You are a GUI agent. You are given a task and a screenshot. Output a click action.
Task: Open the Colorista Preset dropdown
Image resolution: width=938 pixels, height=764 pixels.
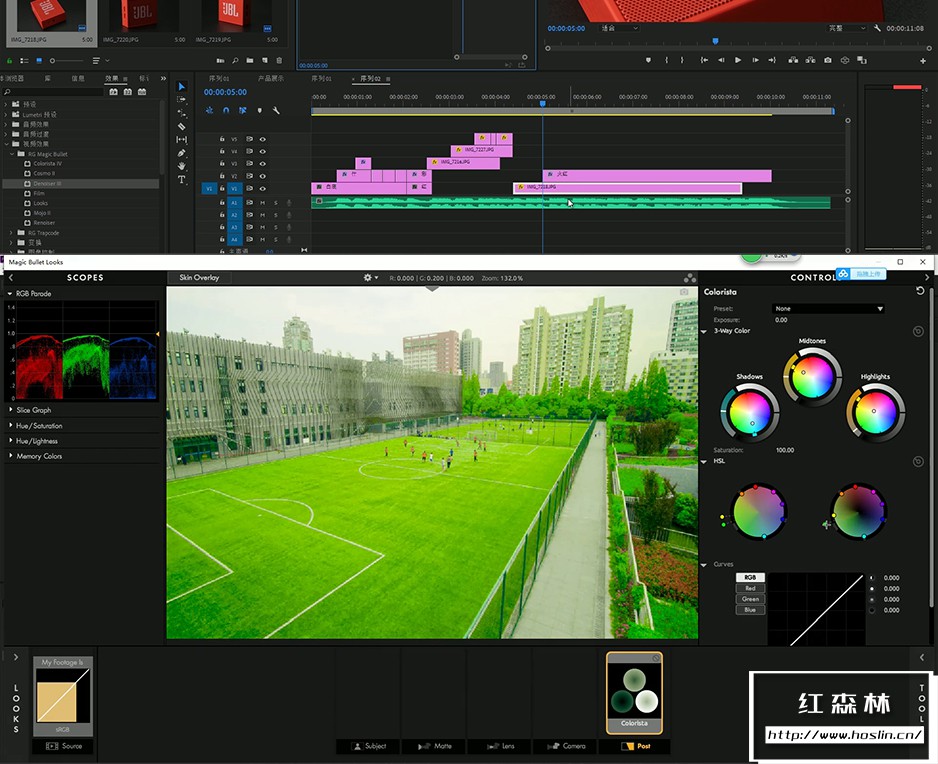coord(828,309)
